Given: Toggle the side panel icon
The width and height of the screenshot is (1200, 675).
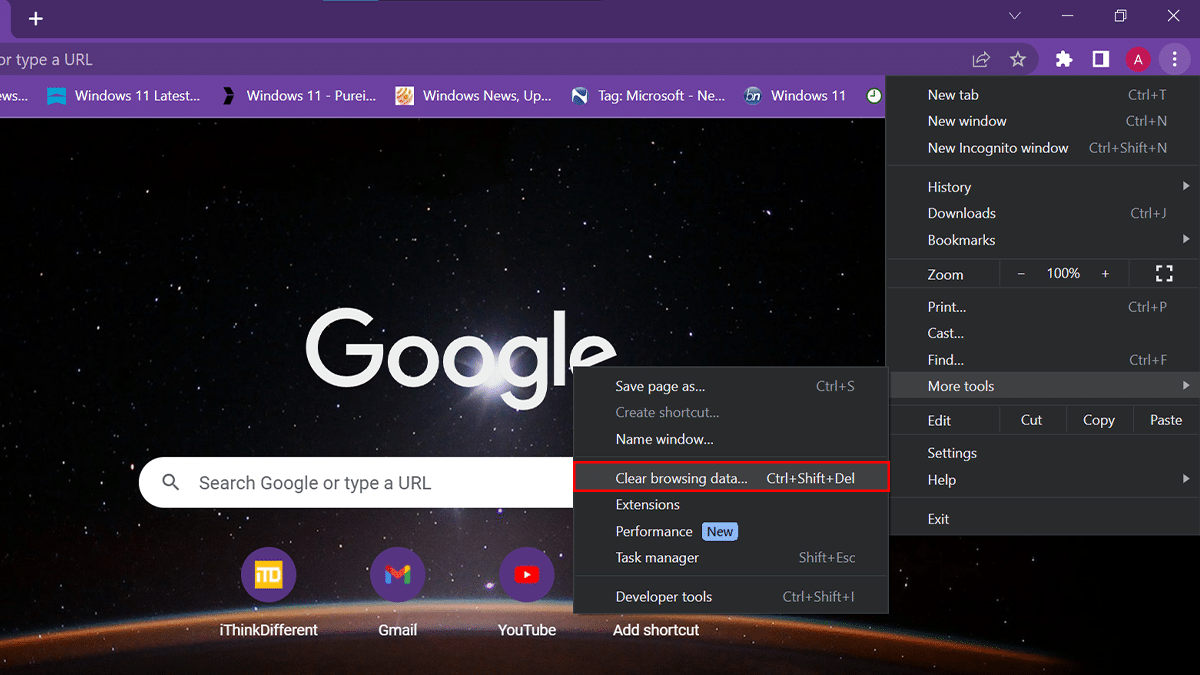Looking at the screenshot, I should click(x=1101, y=60).
